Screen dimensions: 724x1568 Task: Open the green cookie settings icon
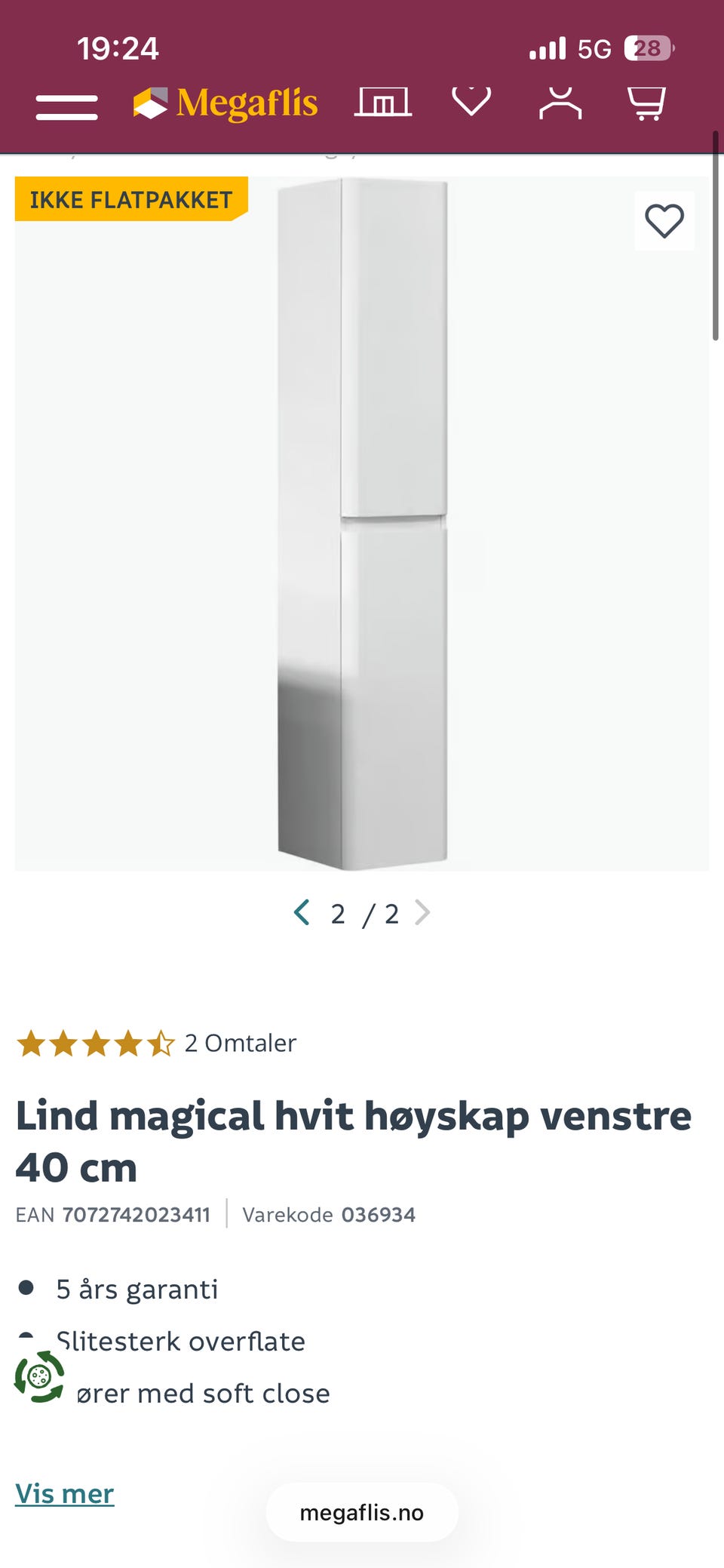pyautogui.click(x=39, y=1377)
